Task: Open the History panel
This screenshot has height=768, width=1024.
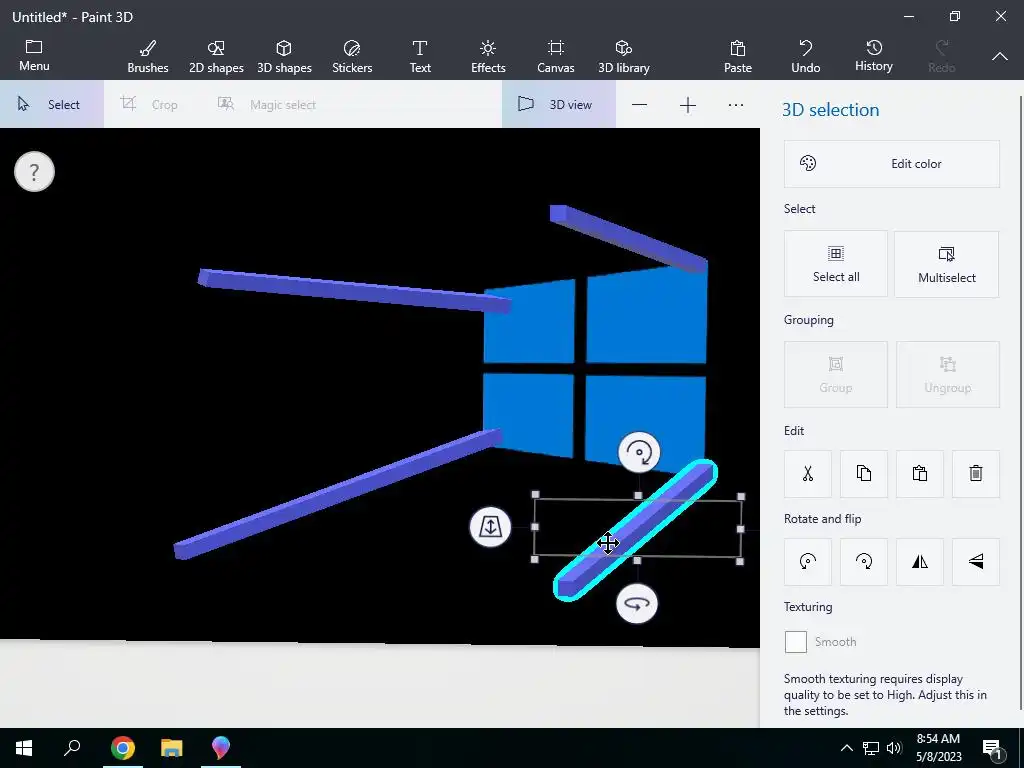Action: pyautogui.click(x=874, y=56)
